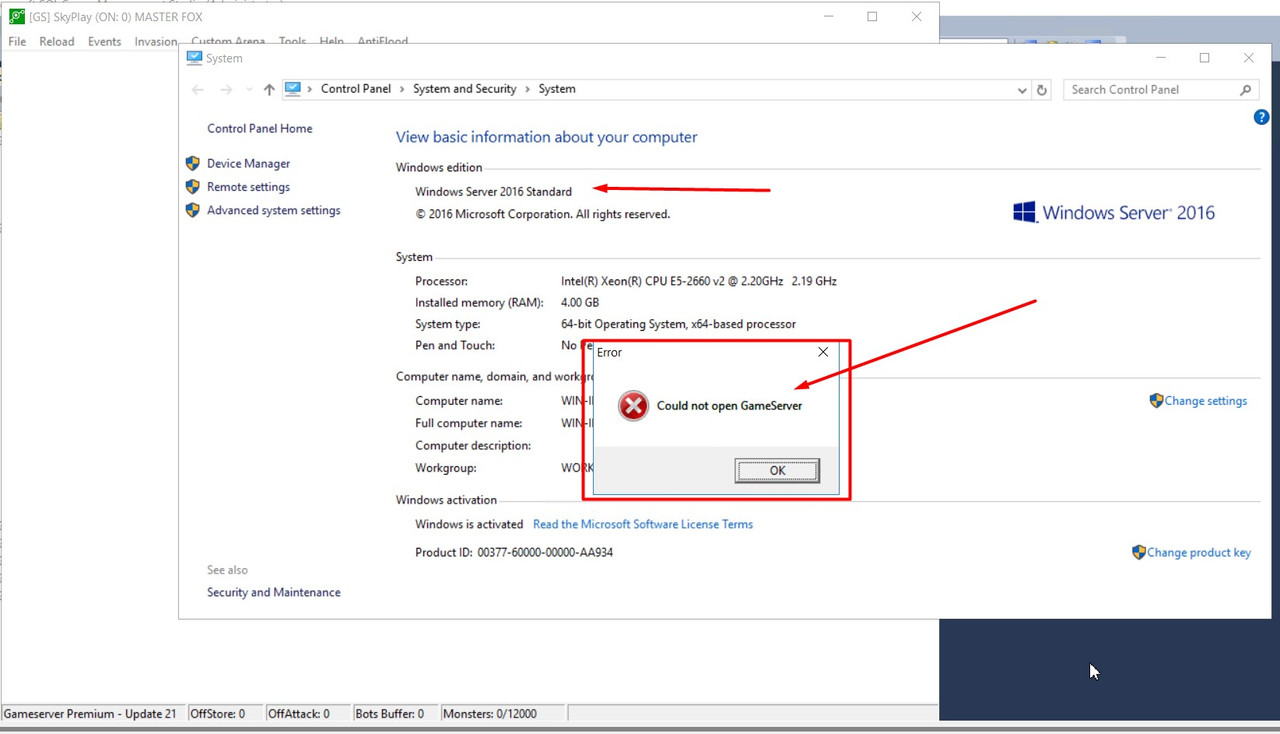The width and height of the screenshot is (1280, 734).
Task: Open the Events menu in SkyPlay
Action: [x=104, y=42]
